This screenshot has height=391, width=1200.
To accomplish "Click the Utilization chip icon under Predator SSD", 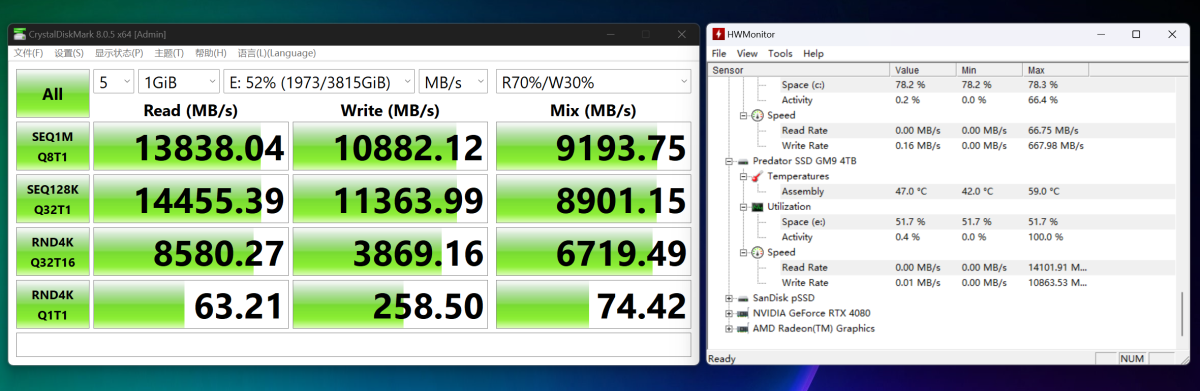I will pos(757,207).
